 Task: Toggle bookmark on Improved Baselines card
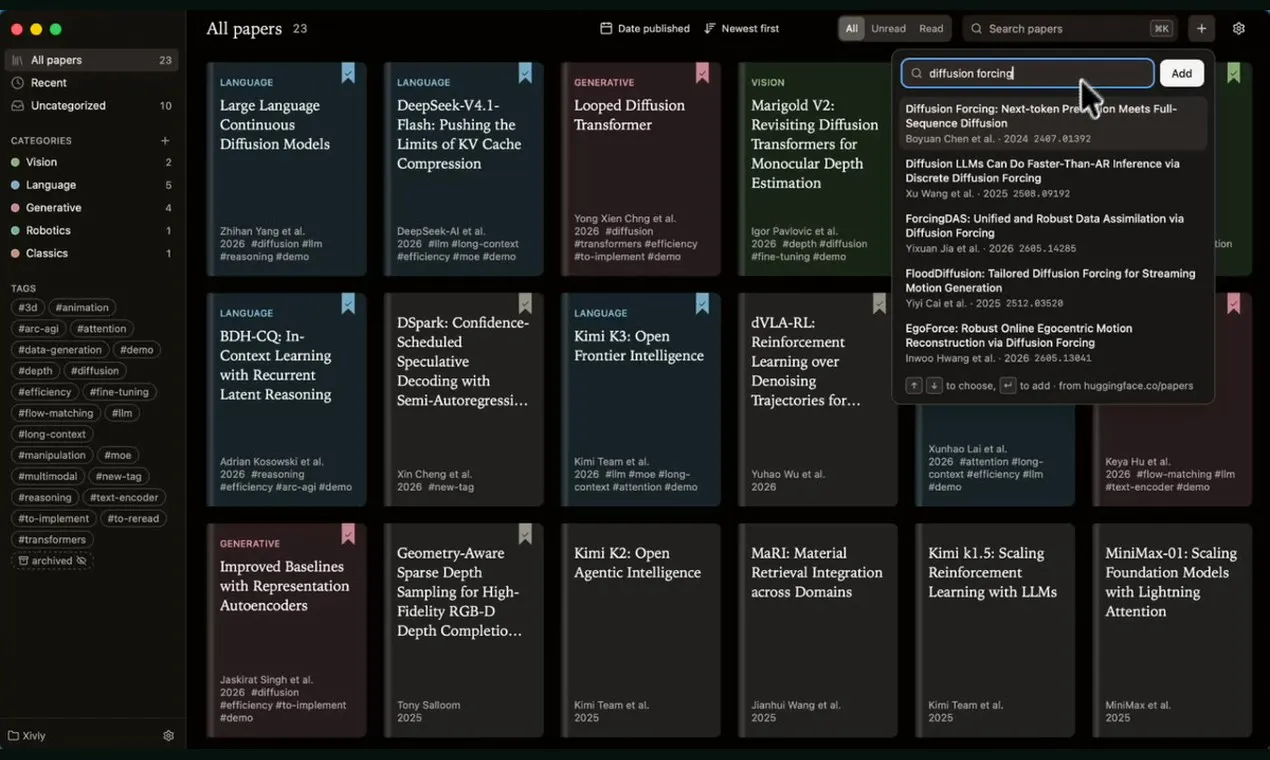348,535
